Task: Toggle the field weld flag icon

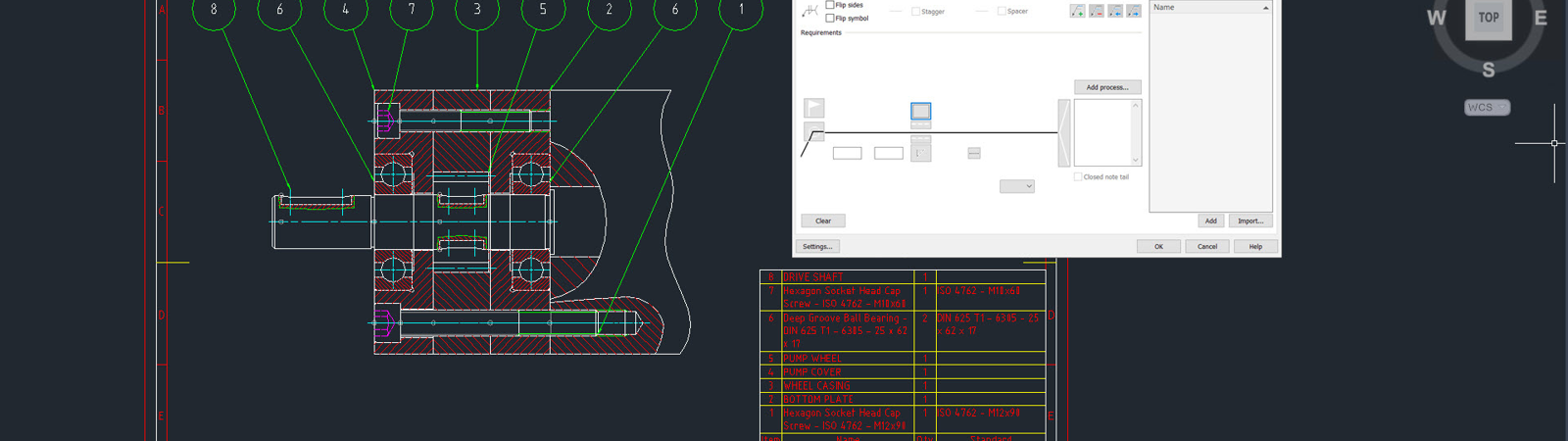Action: pos(814,108)
